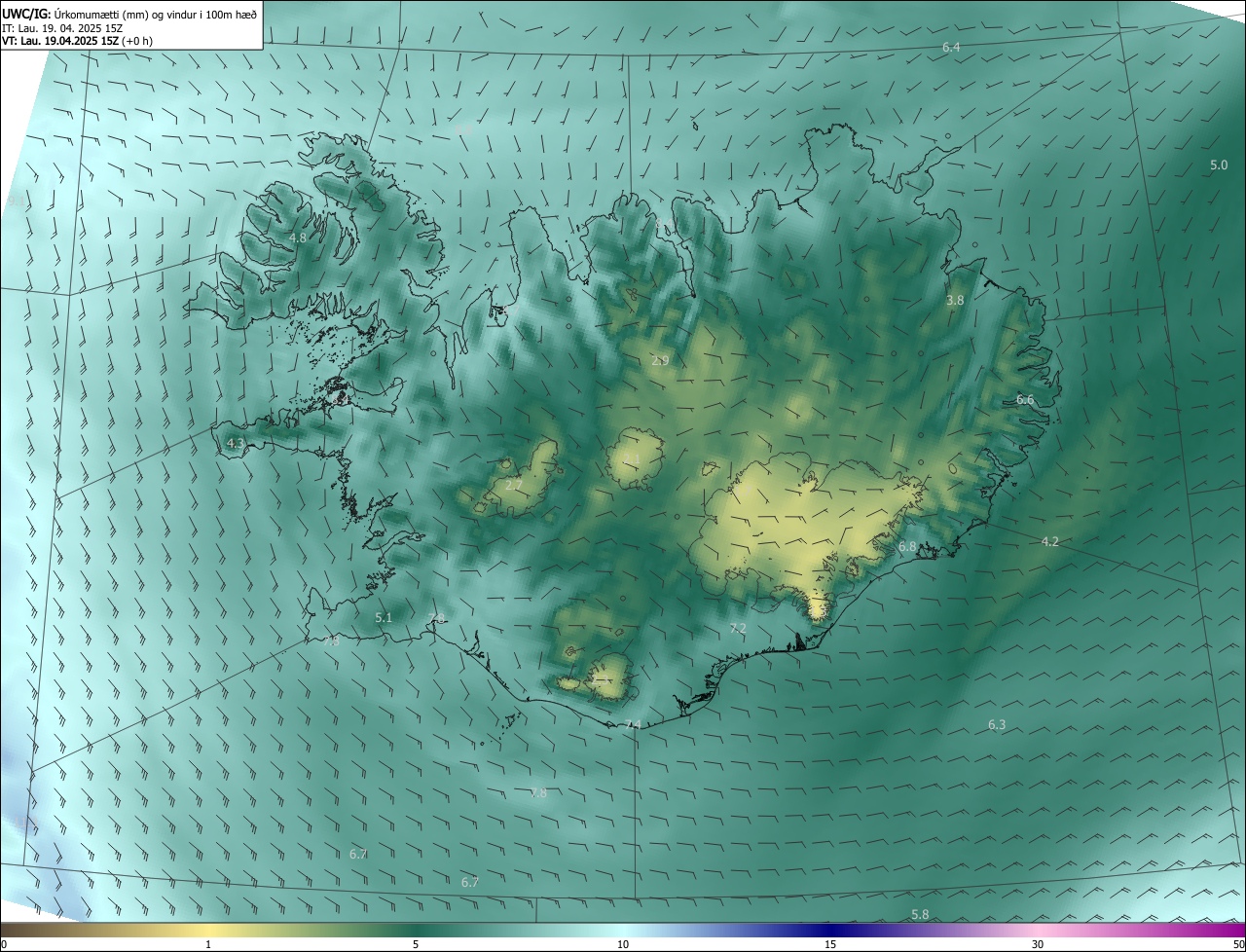Click the 3.8 value label
This screenshot has height=952, width=1246.
pyautogui.click(x=955, y=301)
